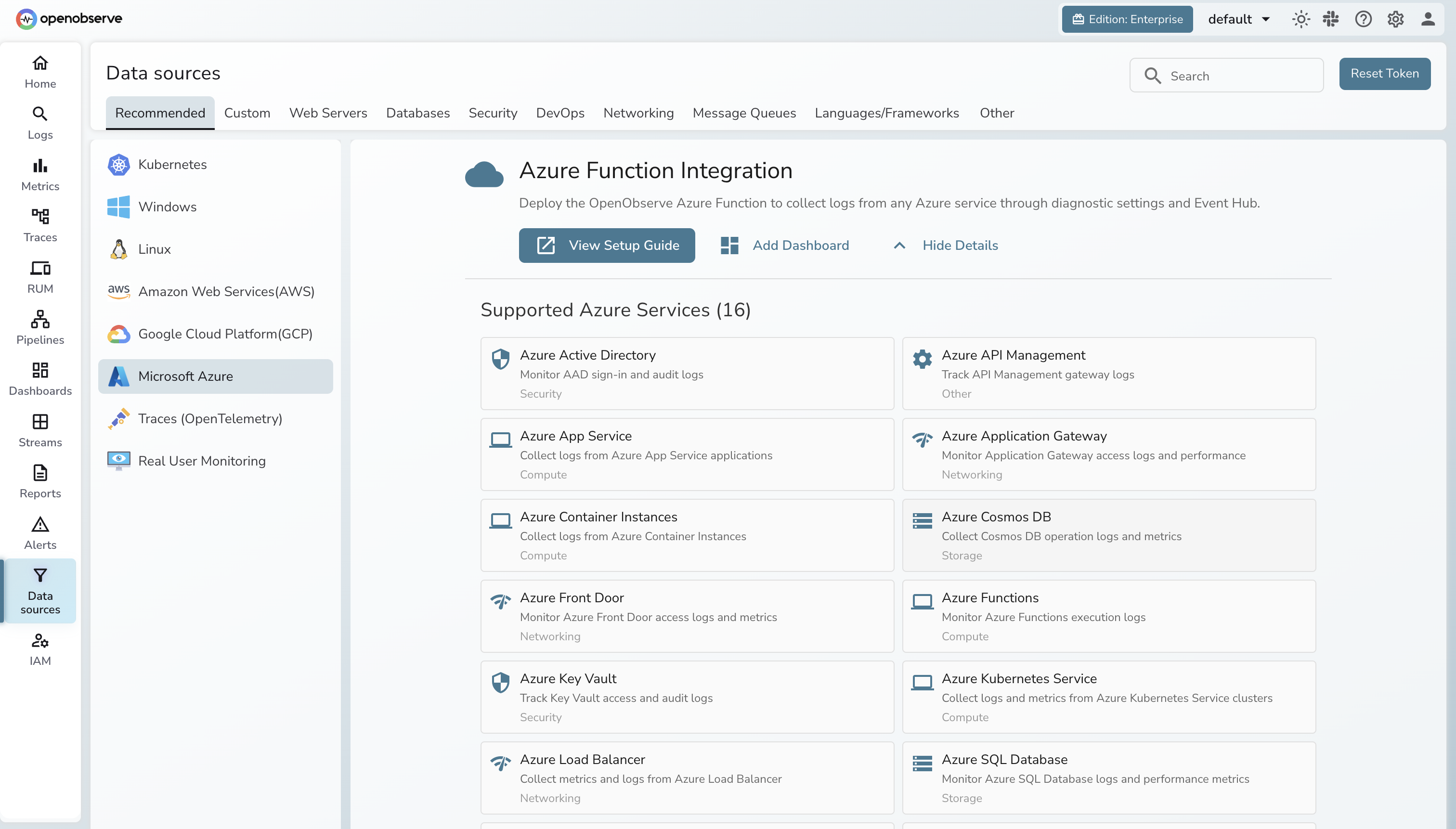The image size is (1456, 829).
Task: Switch to the Databases tab
Action: point(417,113)
